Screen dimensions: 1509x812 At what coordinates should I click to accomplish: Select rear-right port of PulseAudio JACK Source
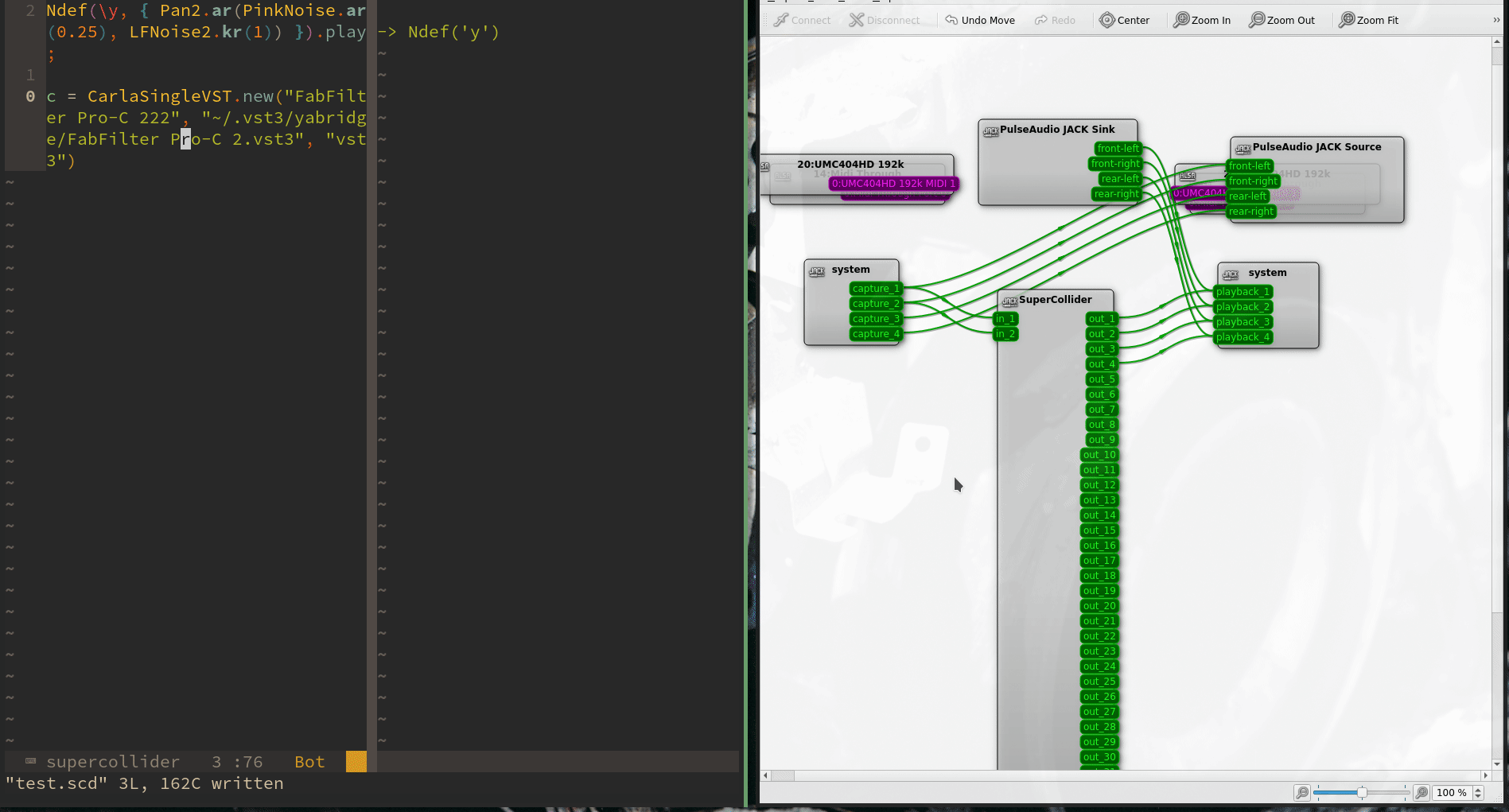(x=1251, y=212)
